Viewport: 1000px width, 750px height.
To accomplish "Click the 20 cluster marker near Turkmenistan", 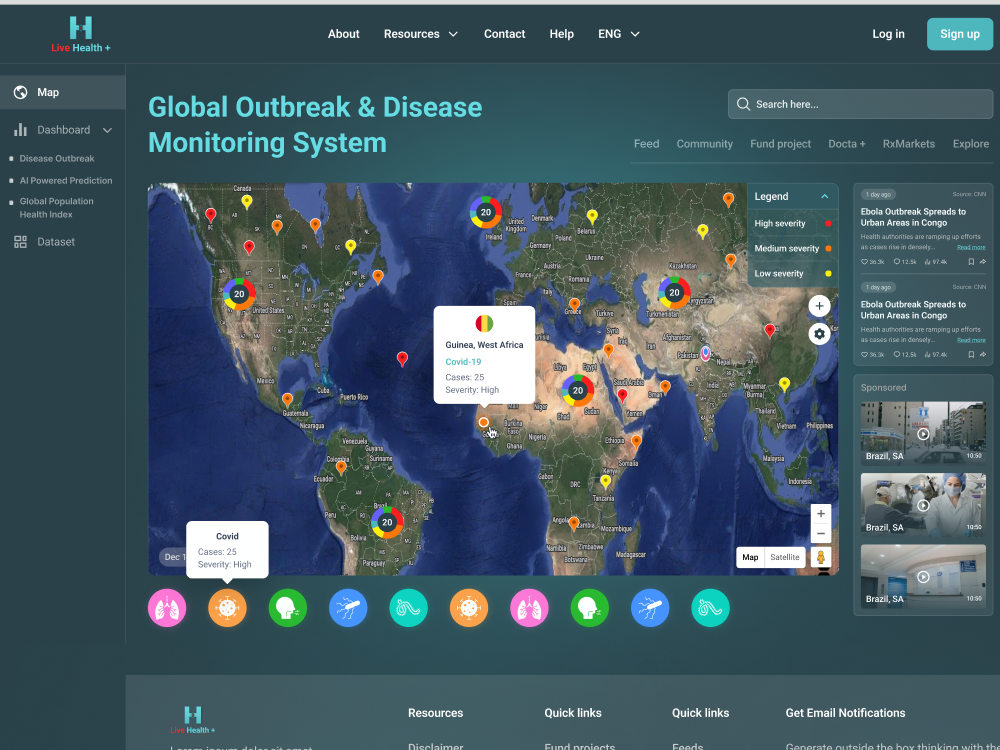I will [x=674, y=293].
